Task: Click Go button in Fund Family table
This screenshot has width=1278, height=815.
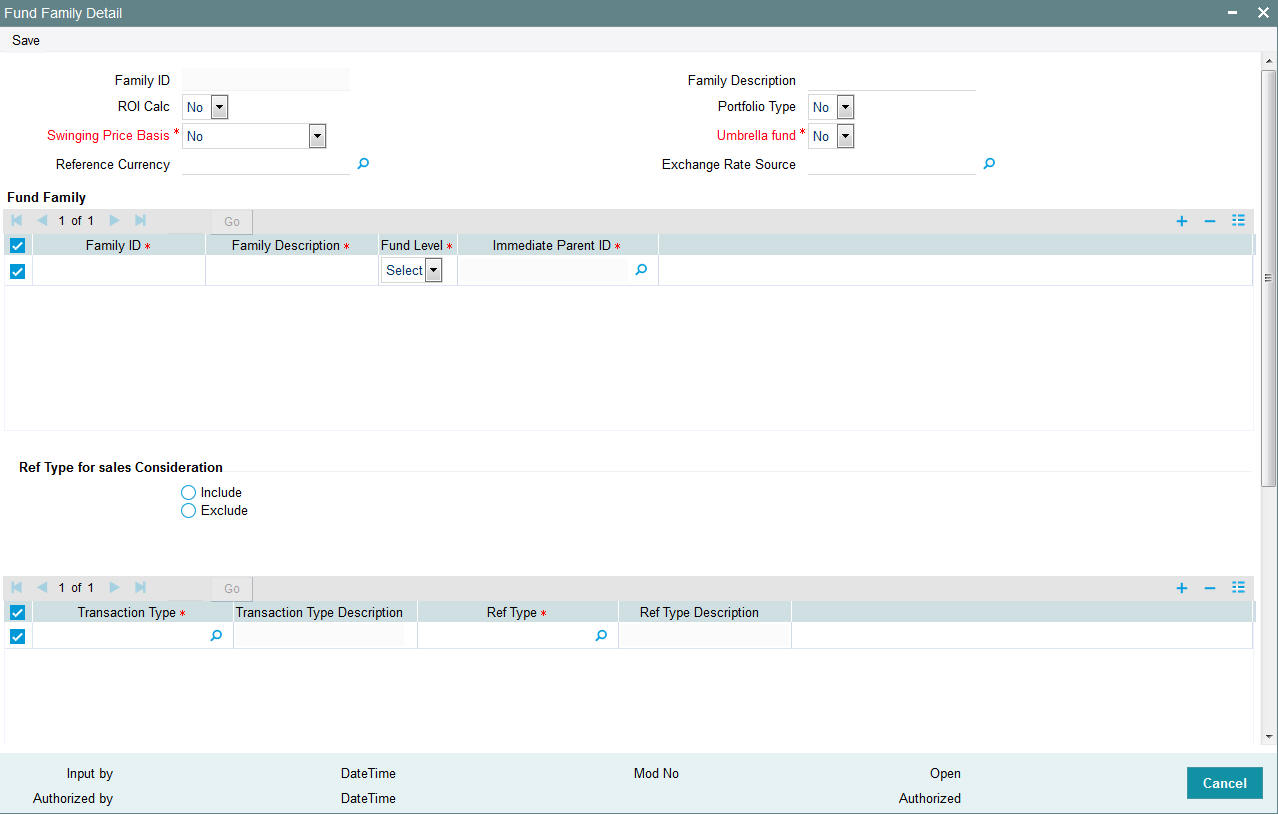Action: pos(232,221)
